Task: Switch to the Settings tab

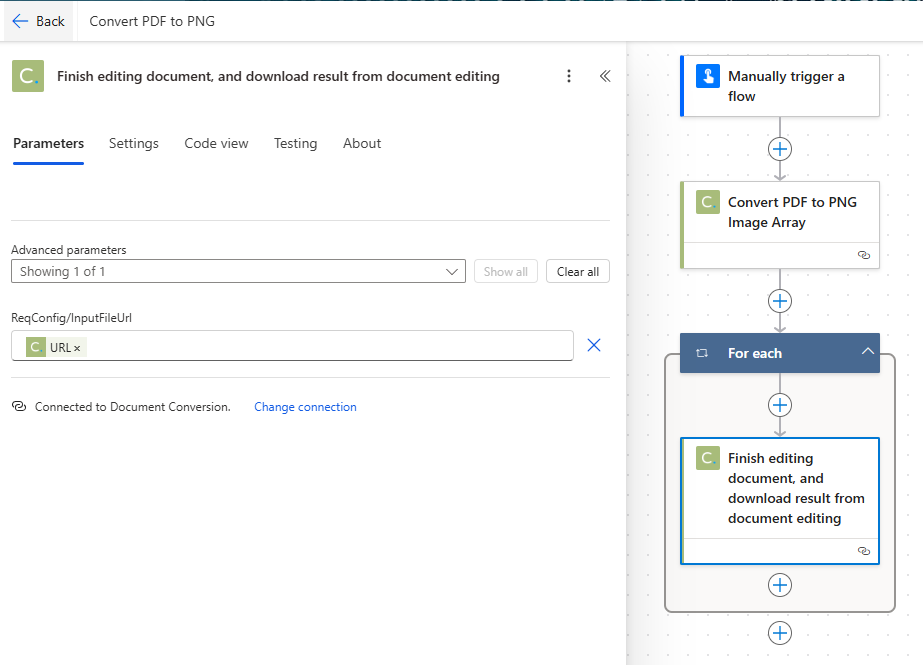Action: (134, 143)
